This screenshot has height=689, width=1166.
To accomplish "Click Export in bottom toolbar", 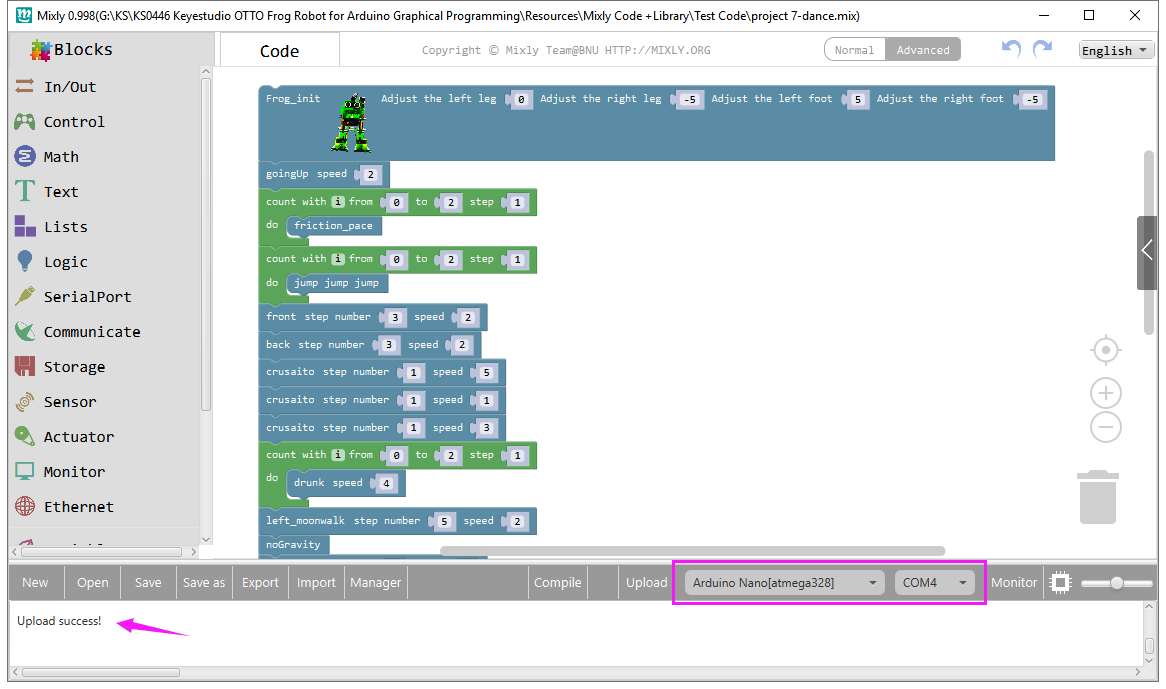I will (260, 583).
